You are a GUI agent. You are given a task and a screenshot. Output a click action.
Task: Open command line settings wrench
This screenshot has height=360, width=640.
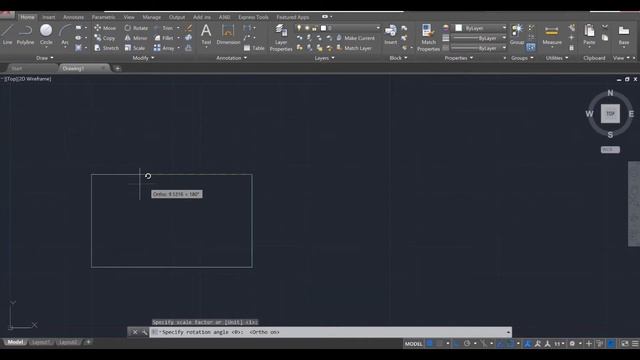pyautogui.click(x=144, y=332)
